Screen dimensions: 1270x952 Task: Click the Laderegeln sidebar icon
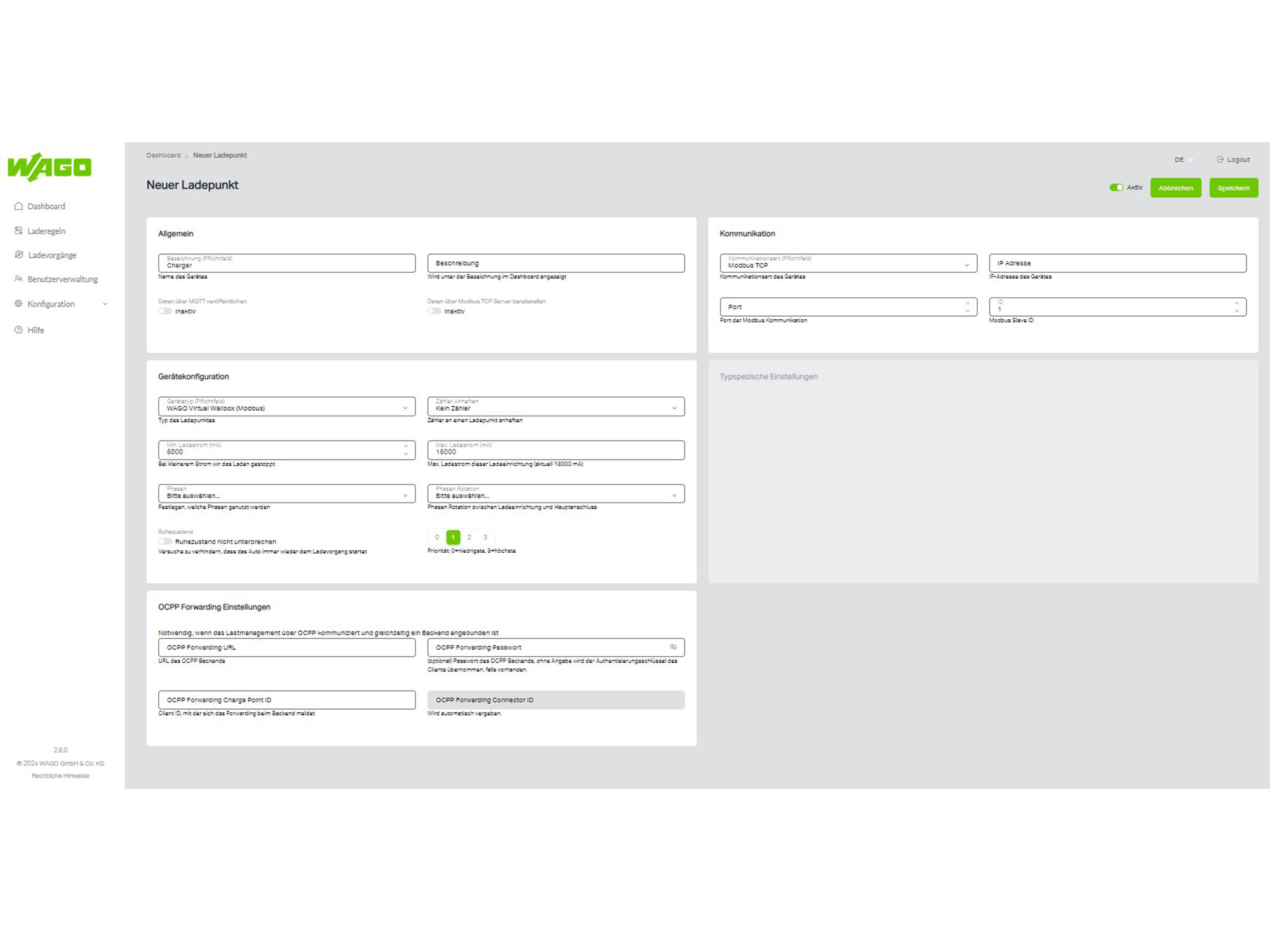[18, 231]
